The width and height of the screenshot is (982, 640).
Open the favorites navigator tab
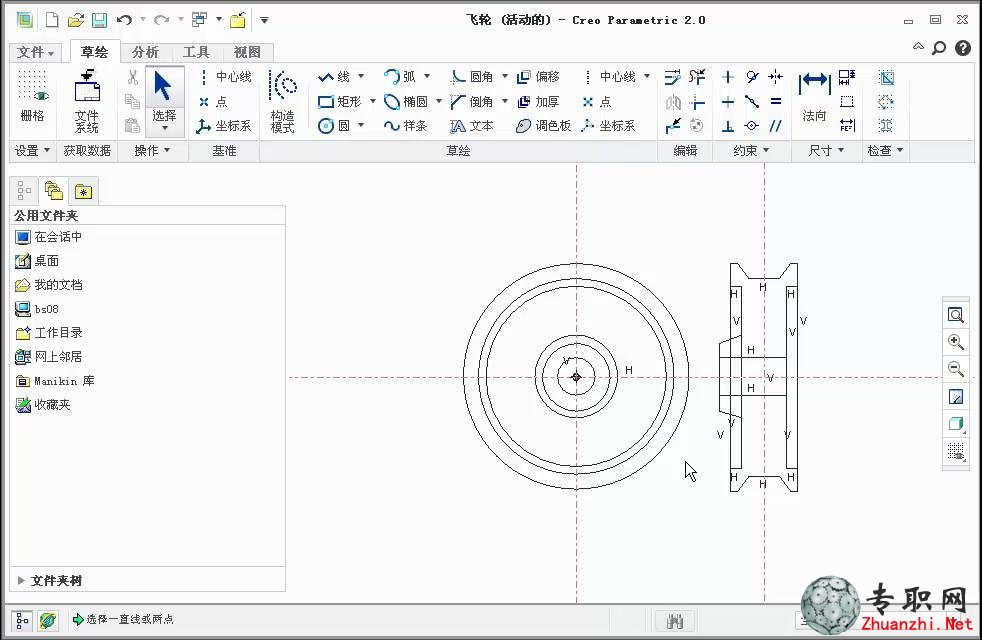tap(83, 190)
